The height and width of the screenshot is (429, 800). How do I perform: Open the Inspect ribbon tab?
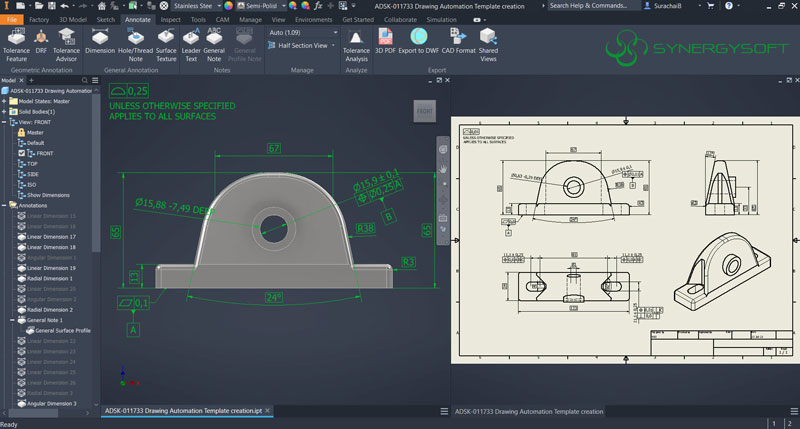point(170,19)
